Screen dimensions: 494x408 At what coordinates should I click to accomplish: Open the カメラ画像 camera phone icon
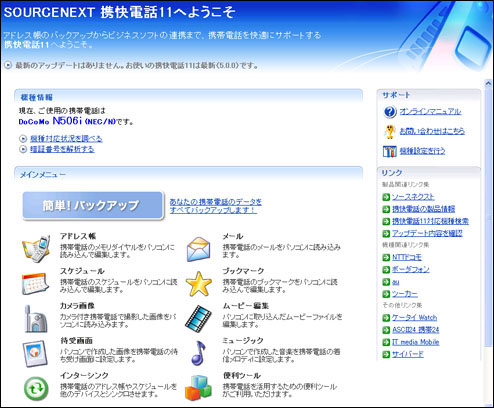[36, 319]
